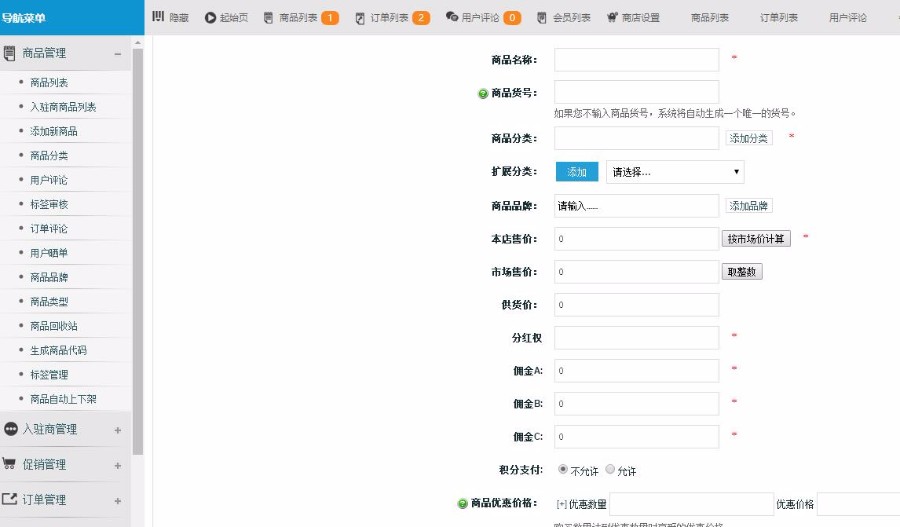
Task: Click 订单列表 icon with badge 2
Action: tap(360, 18)
